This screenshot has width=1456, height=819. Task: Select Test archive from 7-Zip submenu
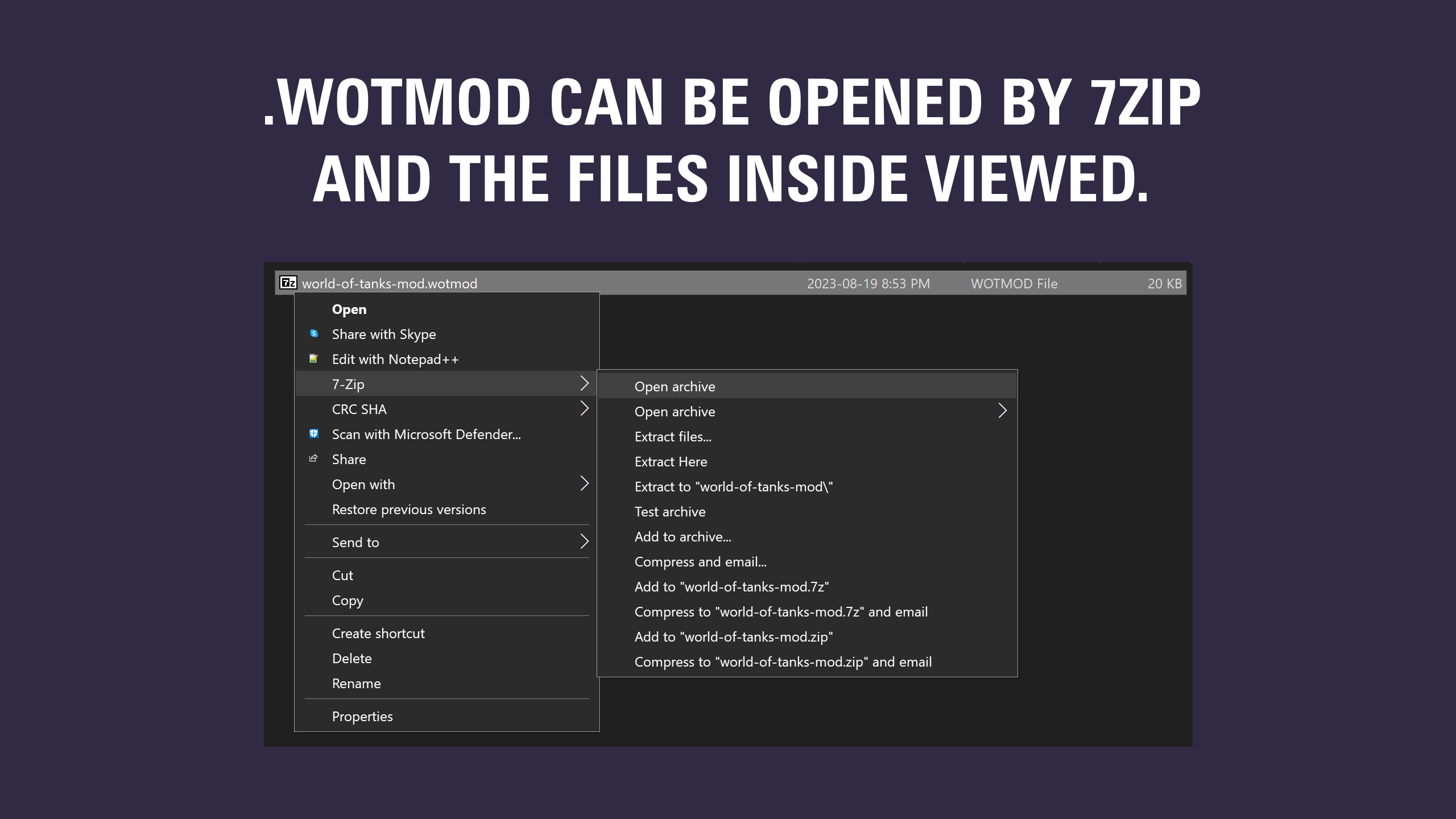(670, 511)
